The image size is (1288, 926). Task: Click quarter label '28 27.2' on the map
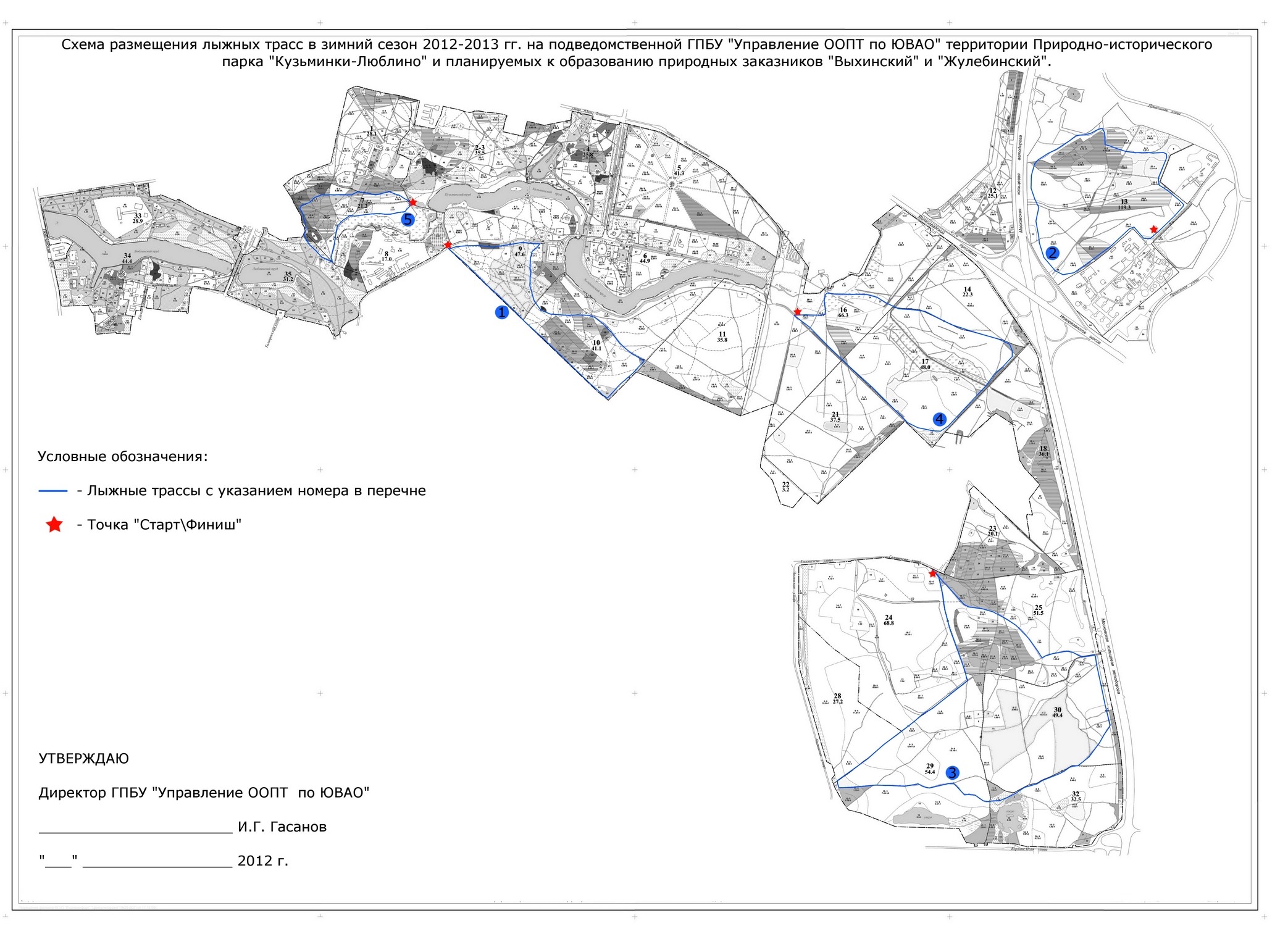837,698
